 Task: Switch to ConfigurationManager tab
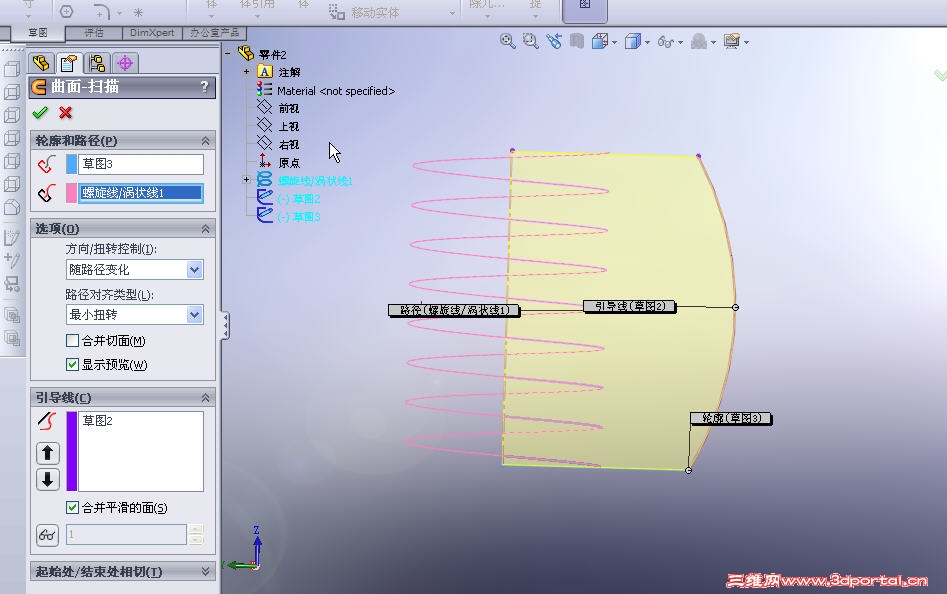[97, 63]
